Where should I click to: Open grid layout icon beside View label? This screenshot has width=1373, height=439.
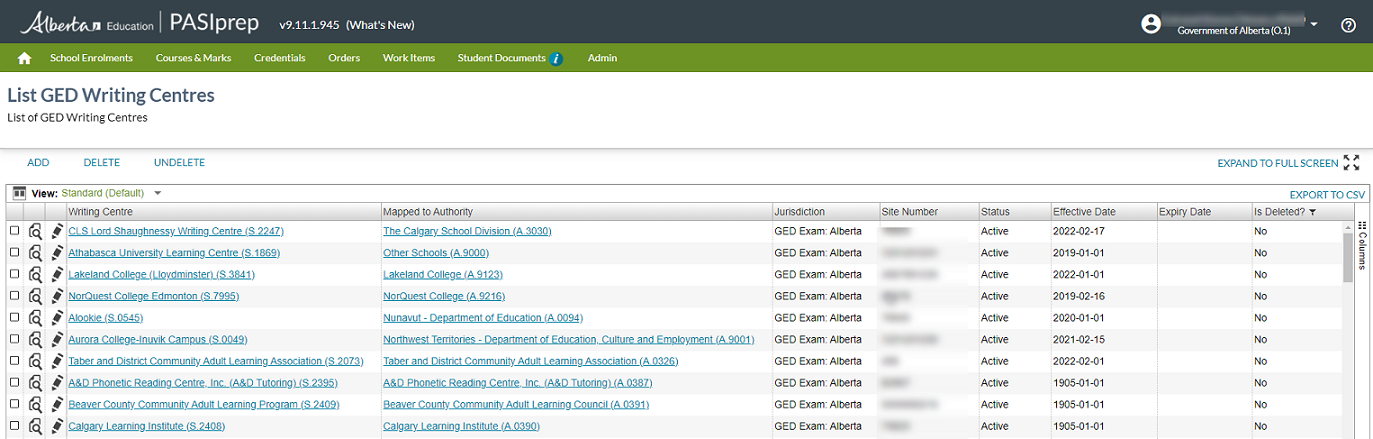19,193
